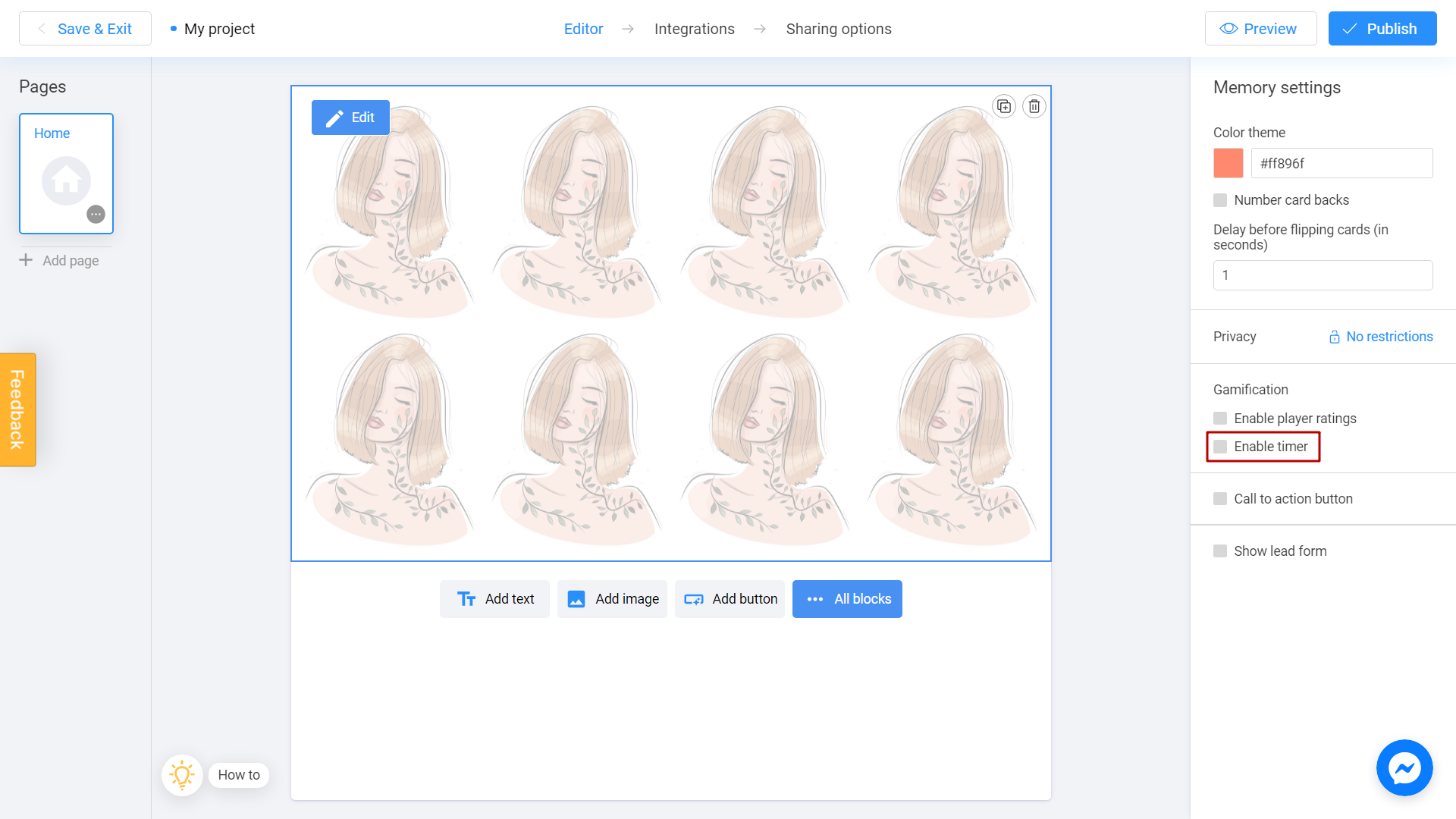Click the All blocks button
Image resolution: width=1456 pixels, height=819 pixels.
[x=847, y=599]
